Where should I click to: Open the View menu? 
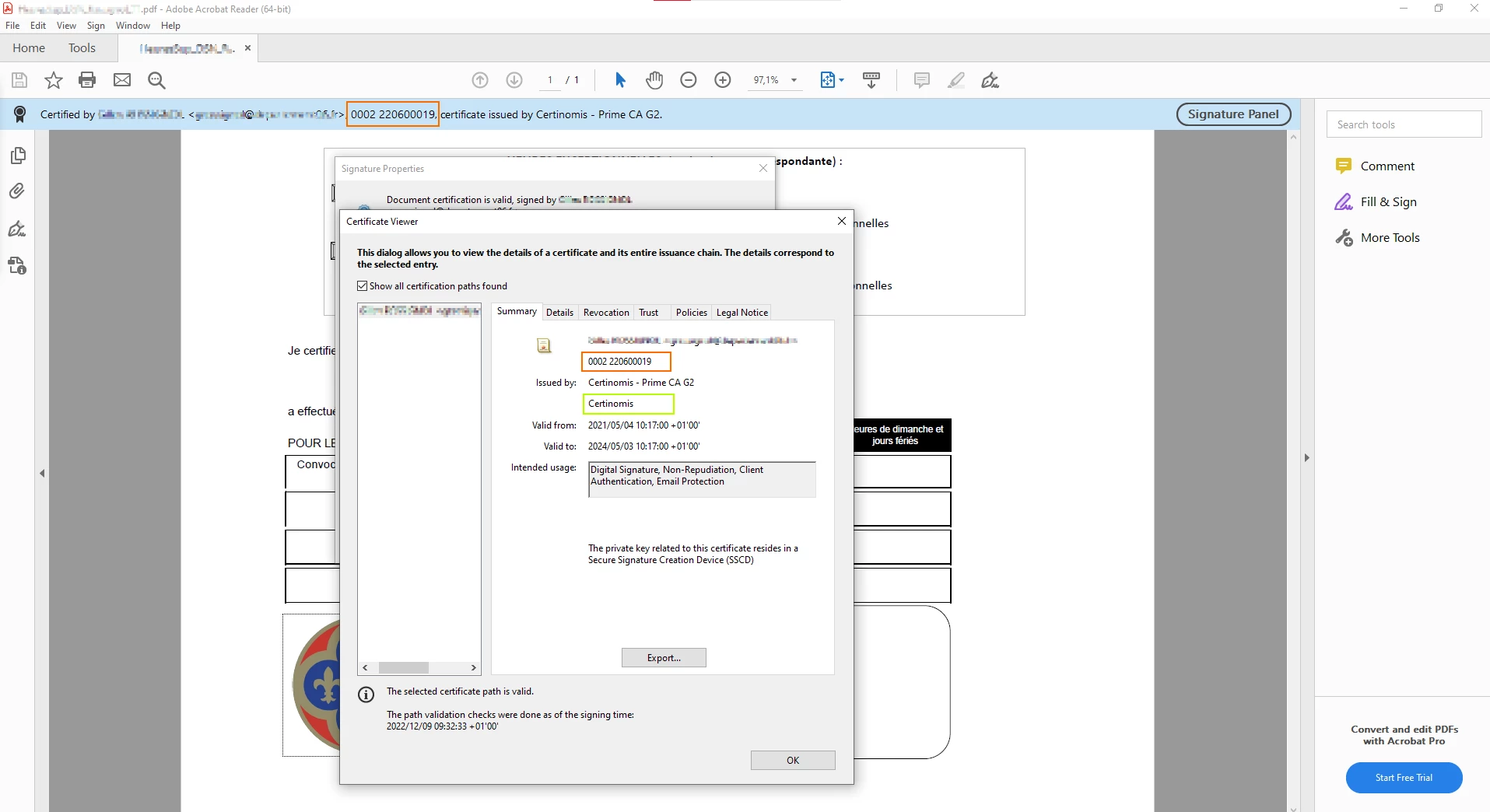[x=66, y=26]
